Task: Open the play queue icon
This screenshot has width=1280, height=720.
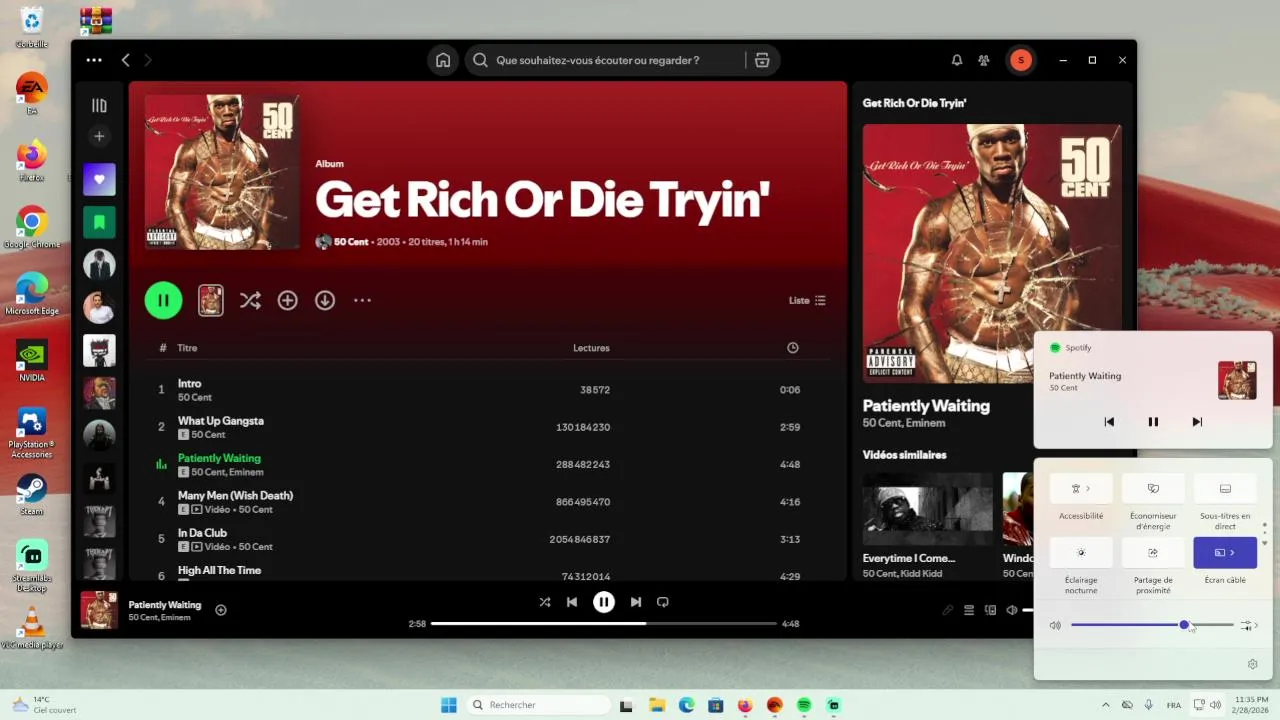Action: pyautogui.click(x=969, y=610)
